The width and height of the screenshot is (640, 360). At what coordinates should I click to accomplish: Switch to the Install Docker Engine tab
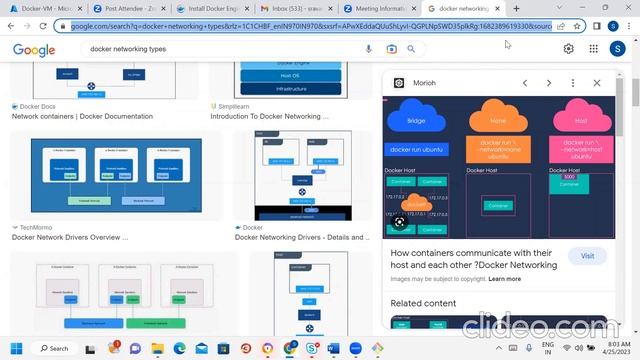[x=213, y=9]
